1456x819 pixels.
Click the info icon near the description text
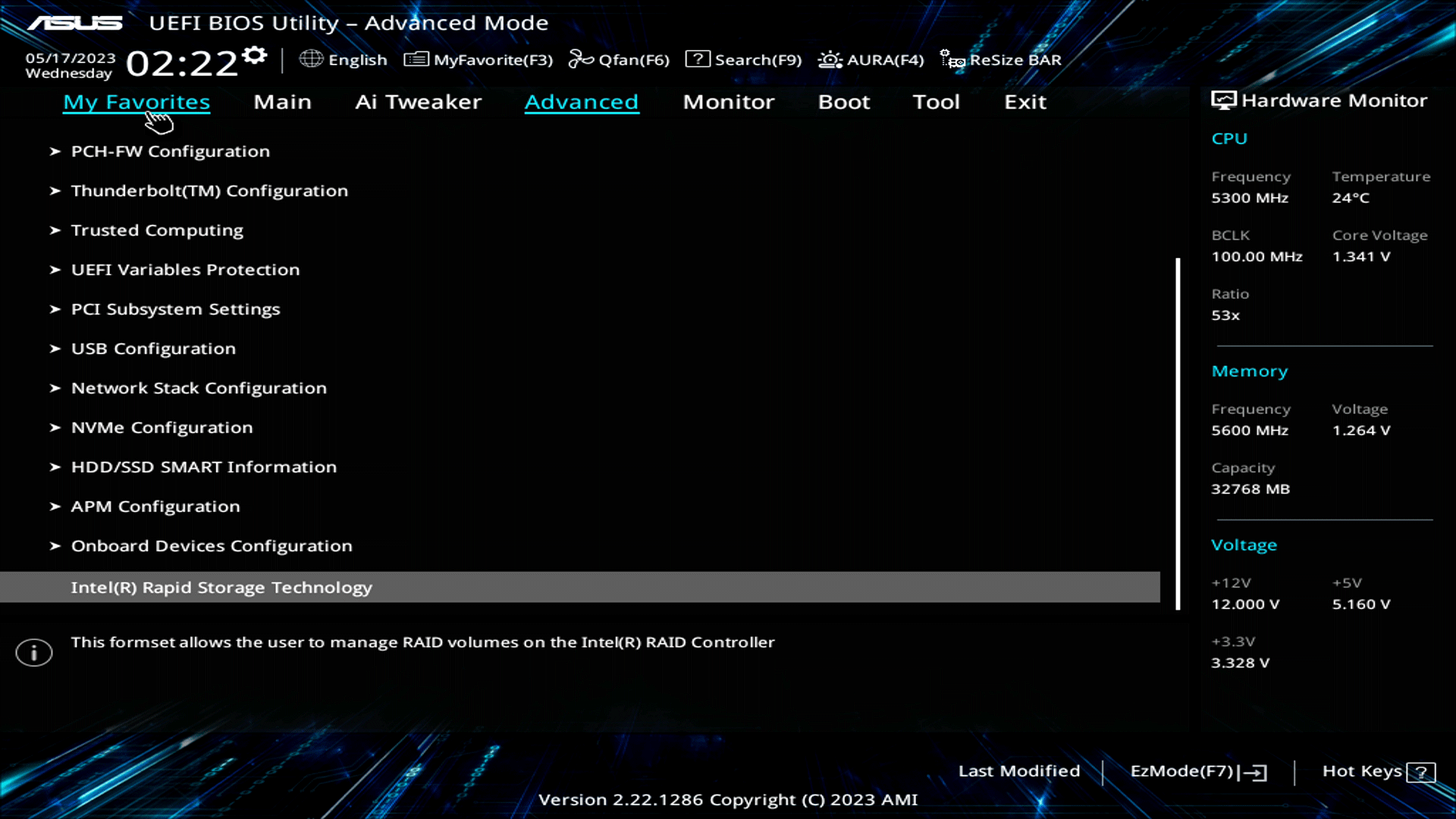click(x=33, y=652)
